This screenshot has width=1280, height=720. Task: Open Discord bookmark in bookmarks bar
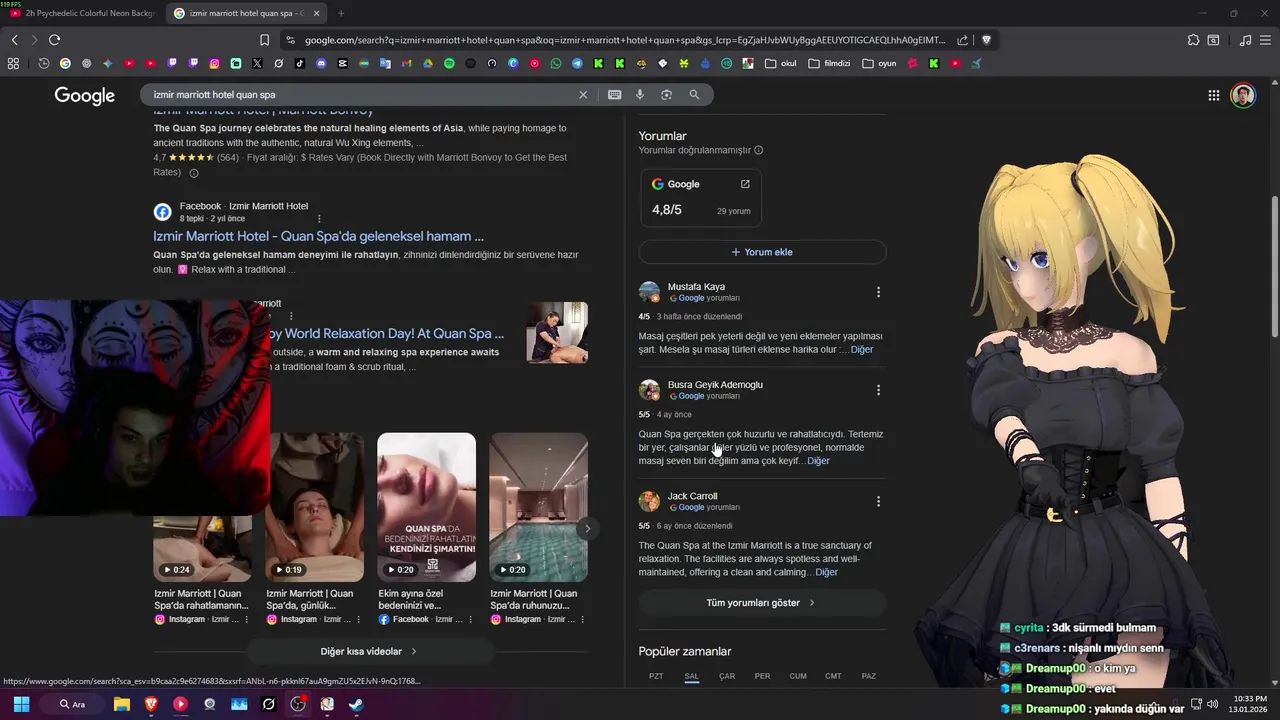coord(321,63)
